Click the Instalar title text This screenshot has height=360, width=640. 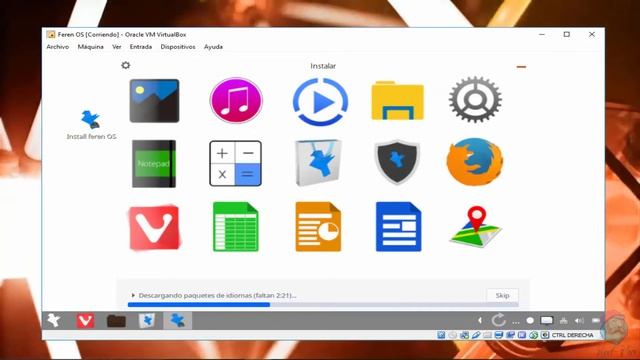[323, 66]
